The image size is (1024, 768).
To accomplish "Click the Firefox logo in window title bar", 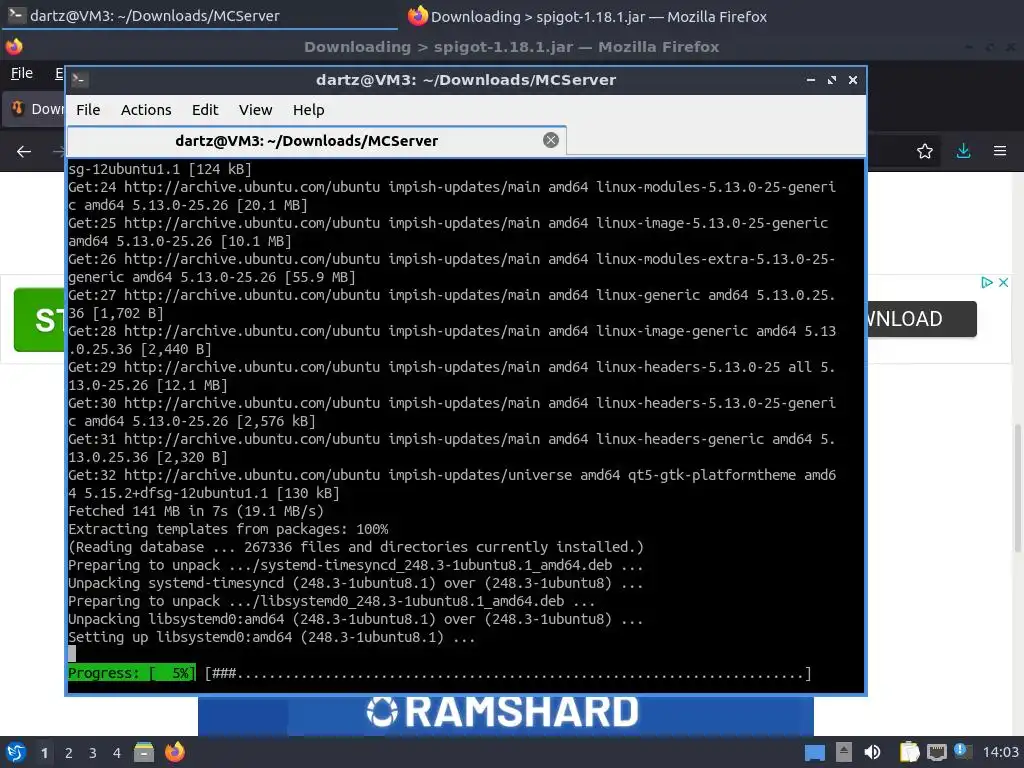I will [14, 46].
